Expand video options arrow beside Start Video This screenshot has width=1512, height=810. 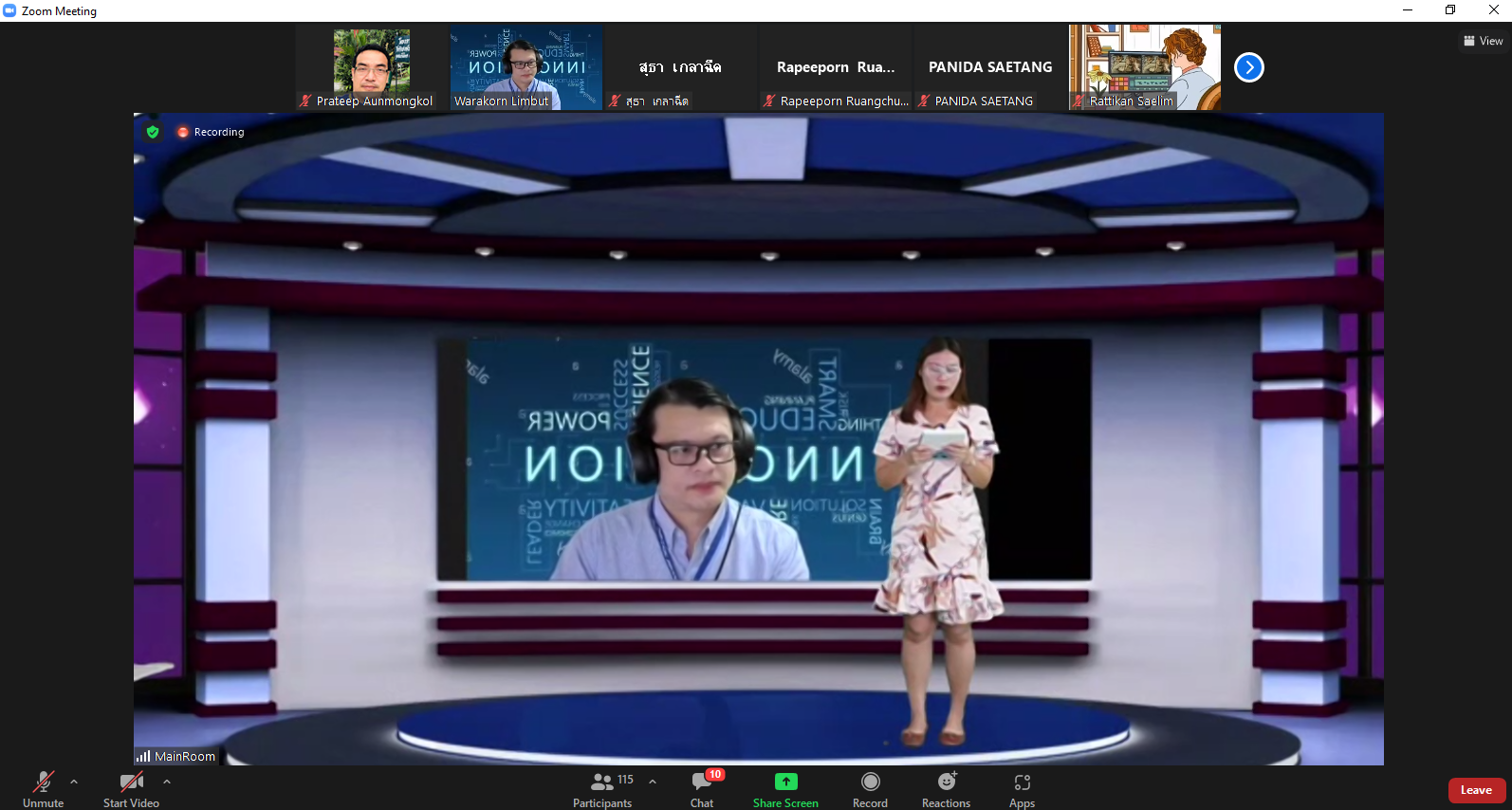tap(167, 782)
